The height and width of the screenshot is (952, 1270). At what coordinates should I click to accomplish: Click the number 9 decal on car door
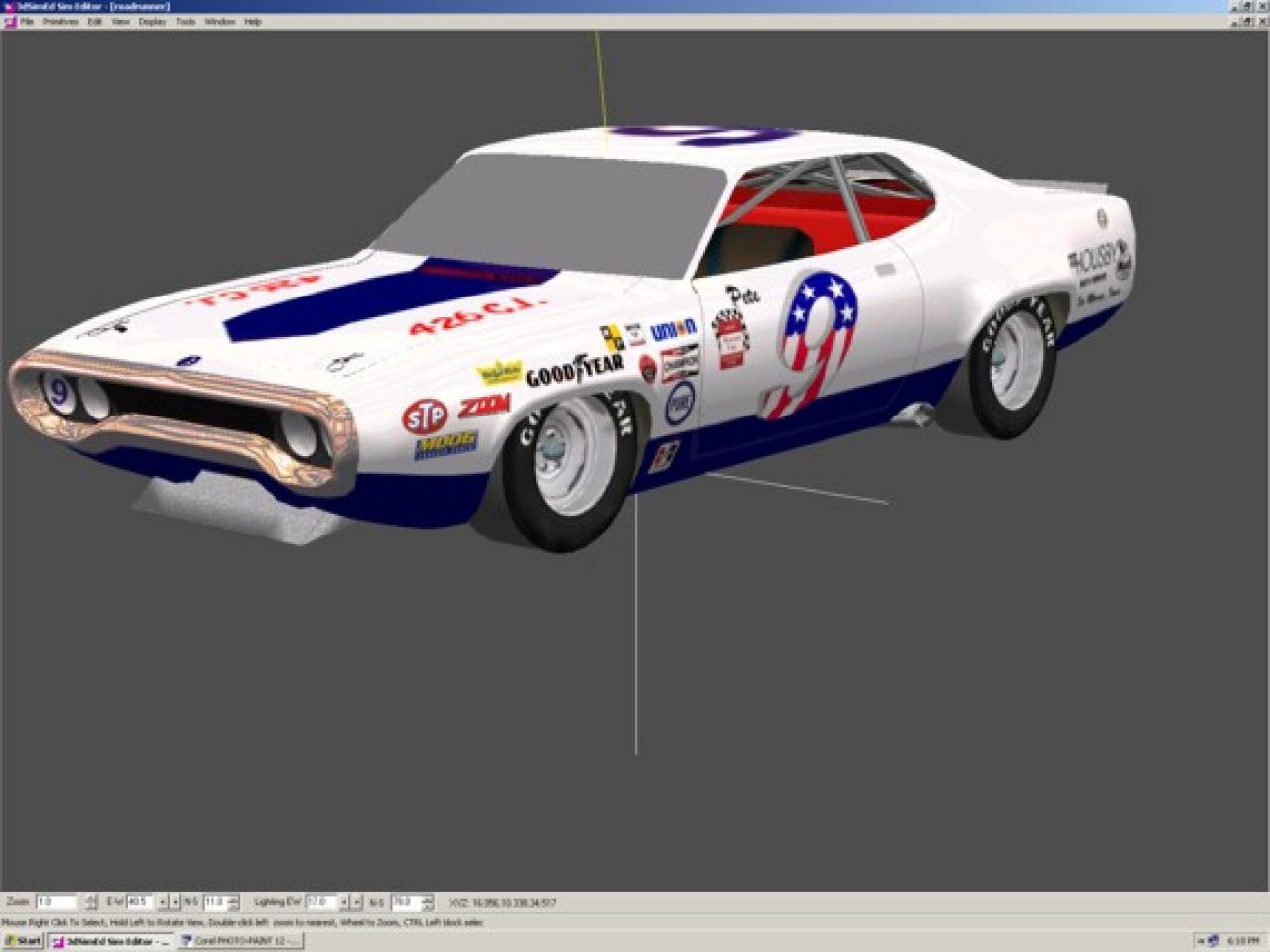click(816, 342)
